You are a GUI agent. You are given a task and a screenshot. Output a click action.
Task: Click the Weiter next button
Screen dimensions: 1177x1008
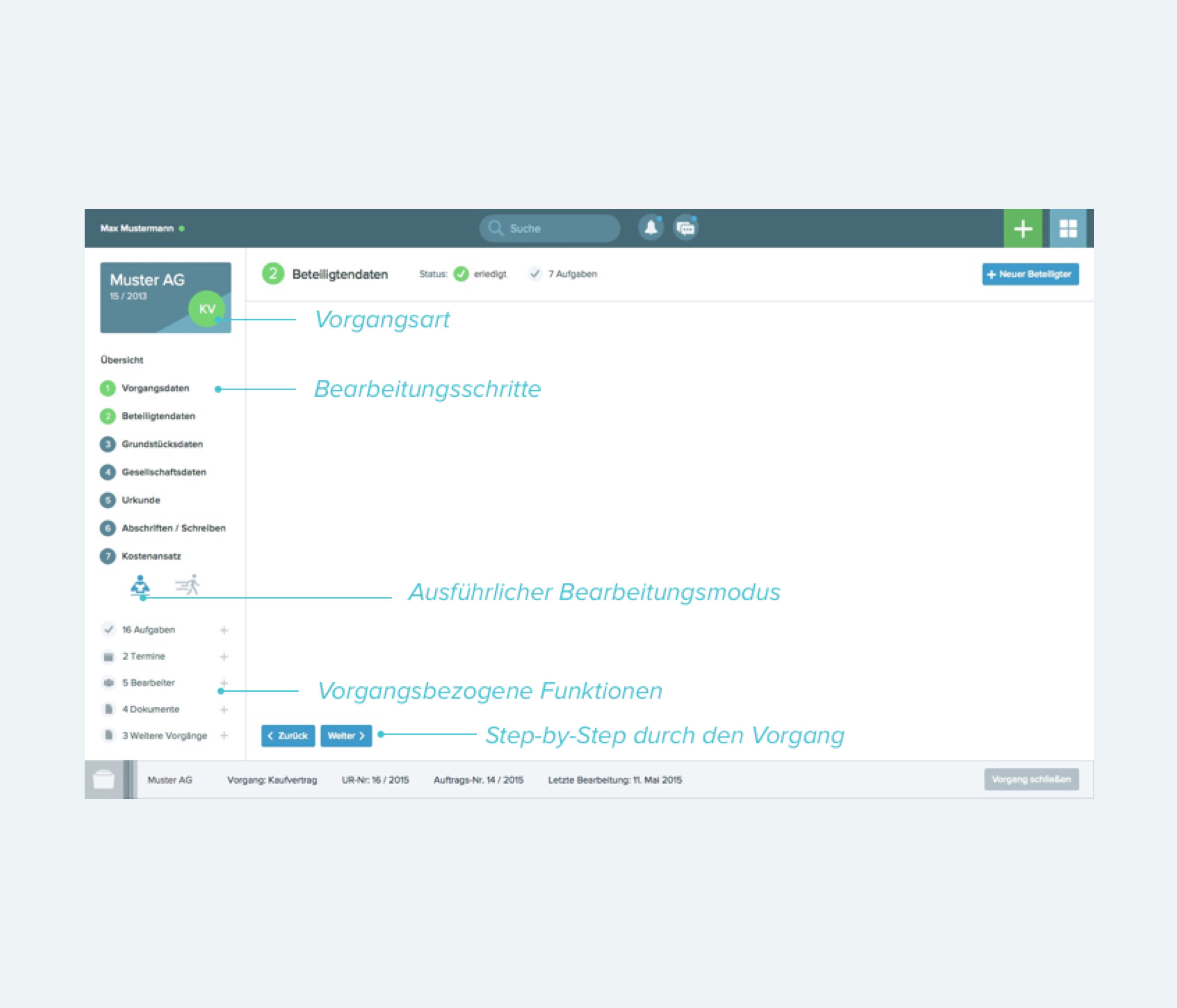[x=346, y=736]
